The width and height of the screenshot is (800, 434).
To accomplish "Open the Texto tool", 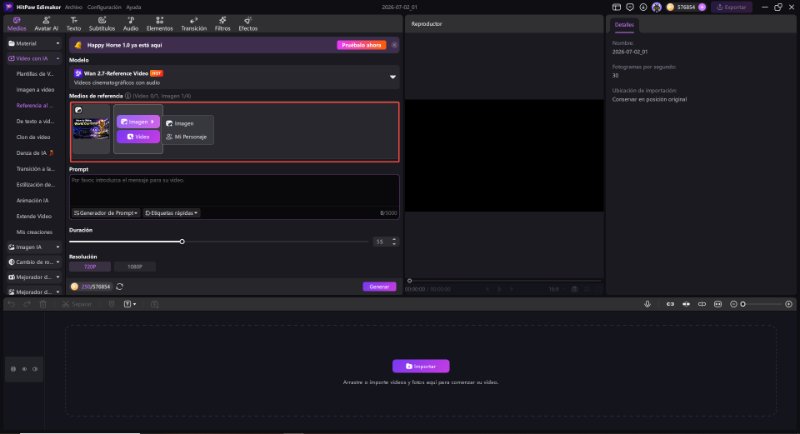I will click(73, 24).
